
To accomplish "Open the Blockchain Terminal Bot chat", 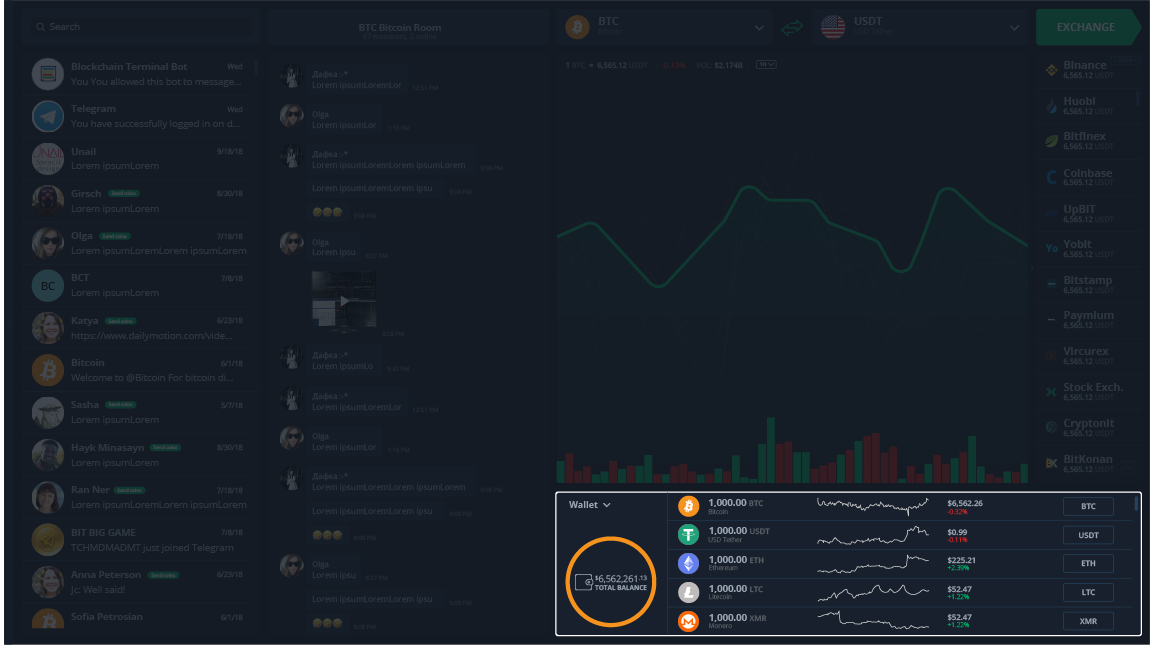I will tap(140, 74).
